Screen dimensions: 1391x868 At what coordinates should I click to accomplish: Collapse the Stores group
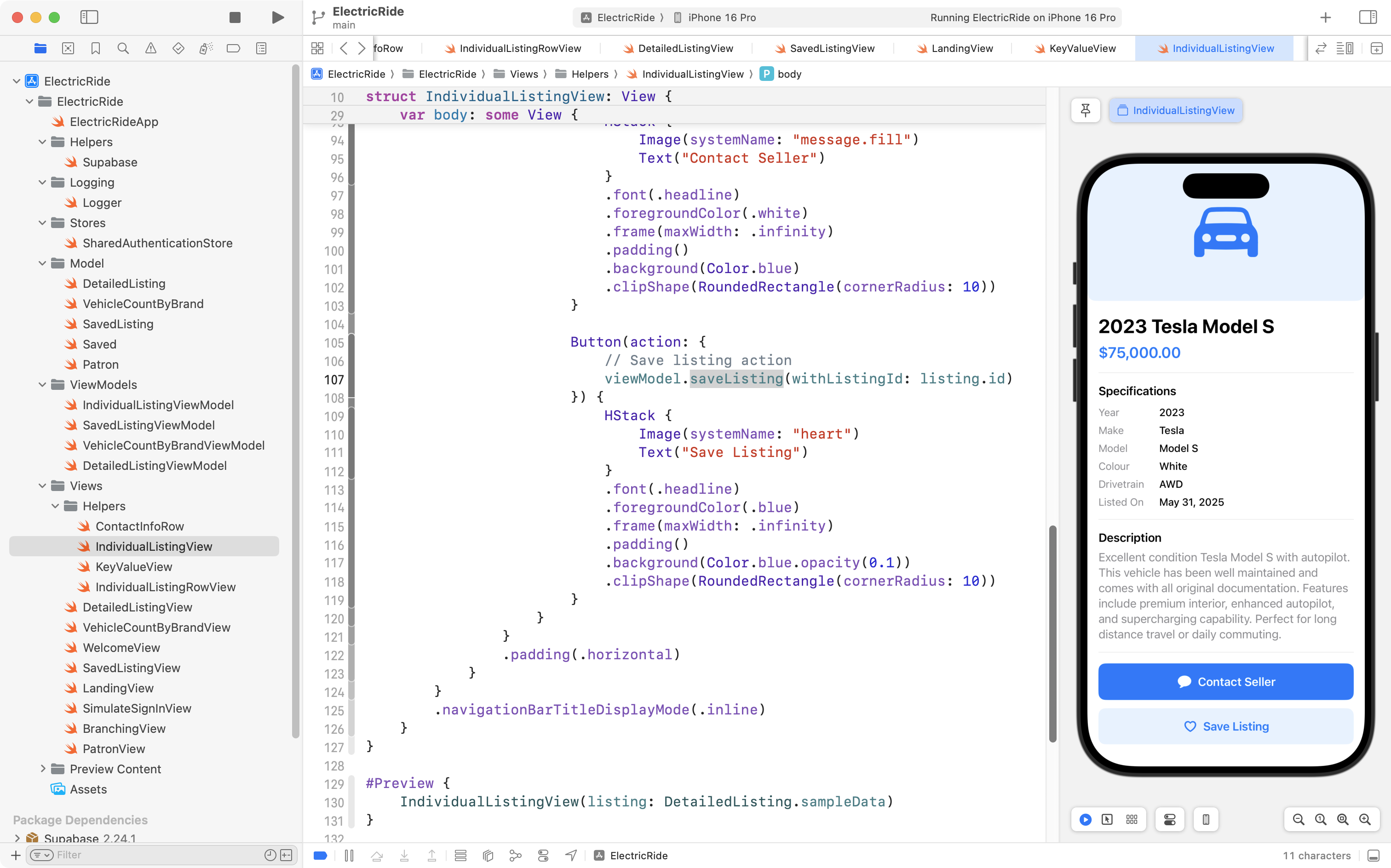(42, 223)
